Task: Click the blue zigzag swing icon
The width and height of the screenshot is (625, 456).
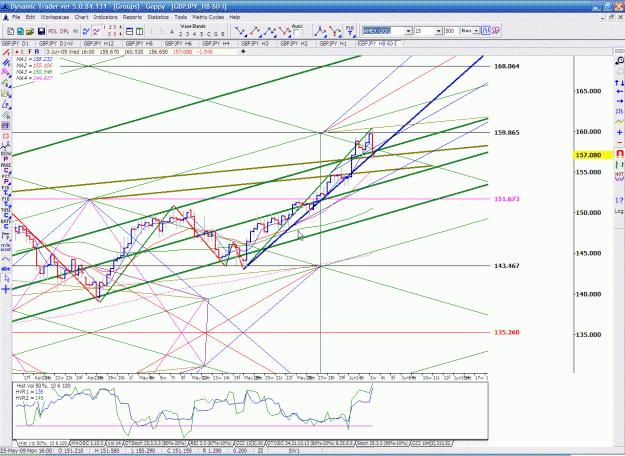Action: 86,31
